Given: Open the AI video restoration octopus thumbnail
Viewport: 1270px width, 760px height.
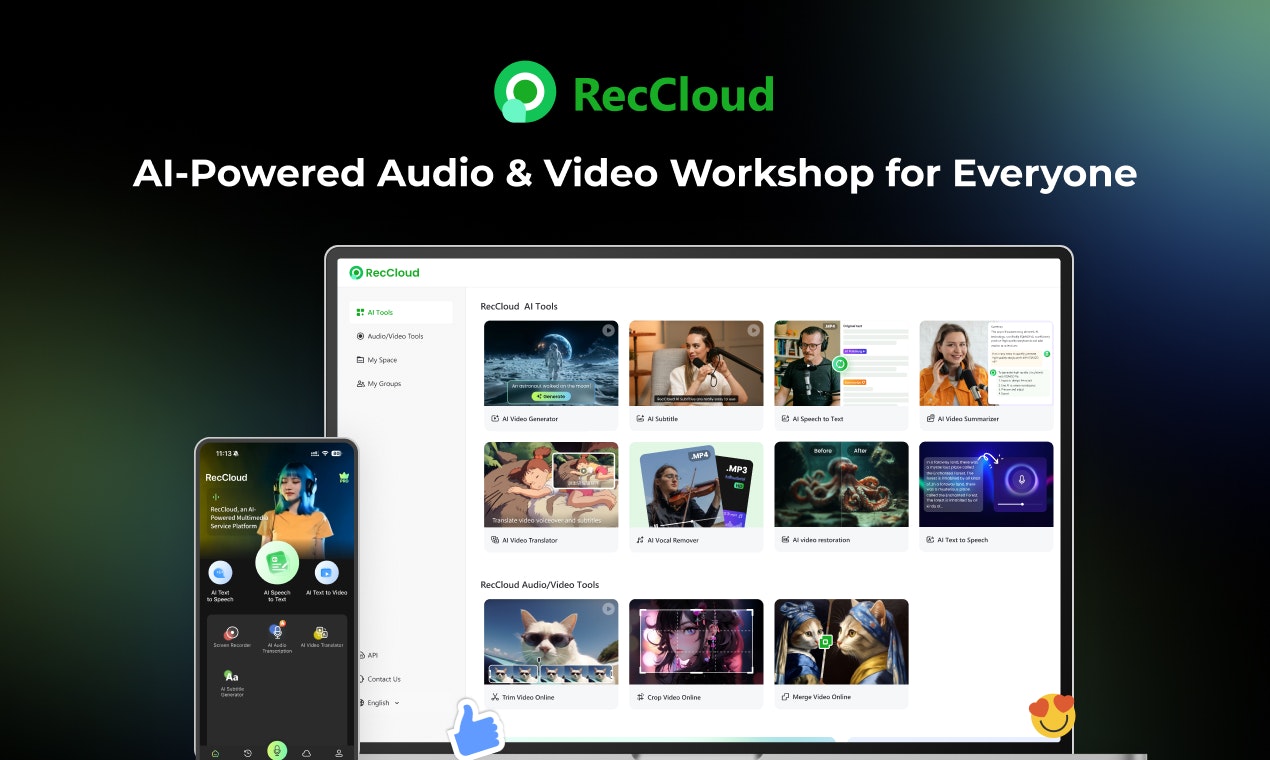Looking at the screenshot, I should [x=841, y=484].
